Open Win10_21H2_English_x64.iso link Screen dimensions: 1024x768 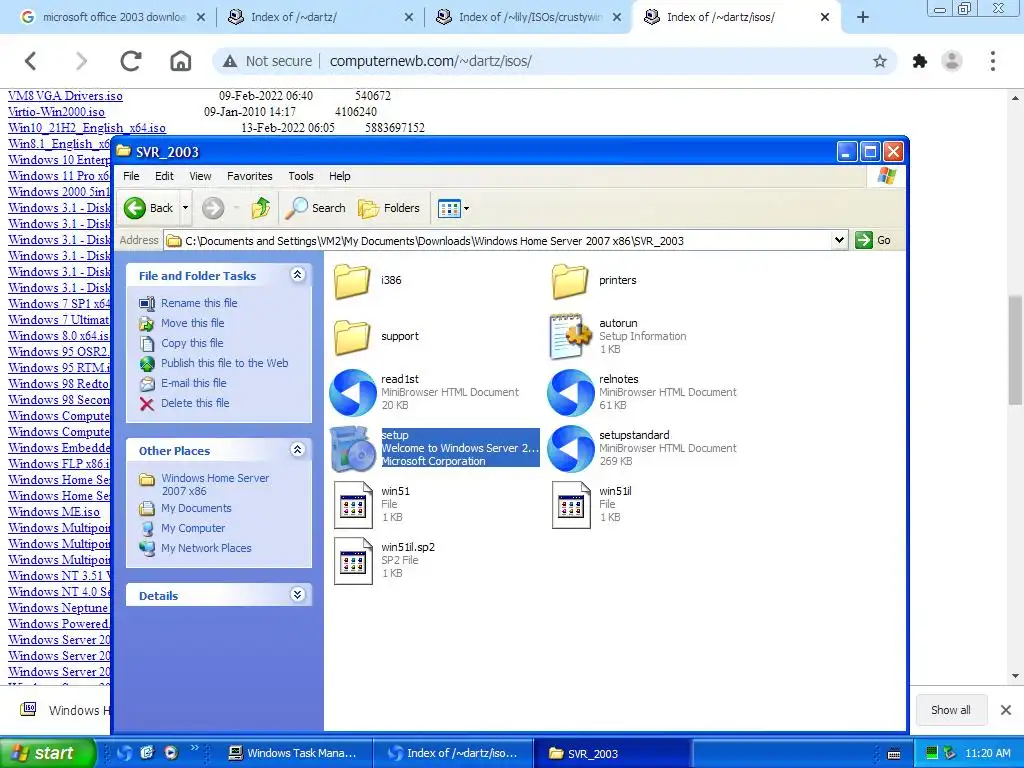(x=87, y=128)
